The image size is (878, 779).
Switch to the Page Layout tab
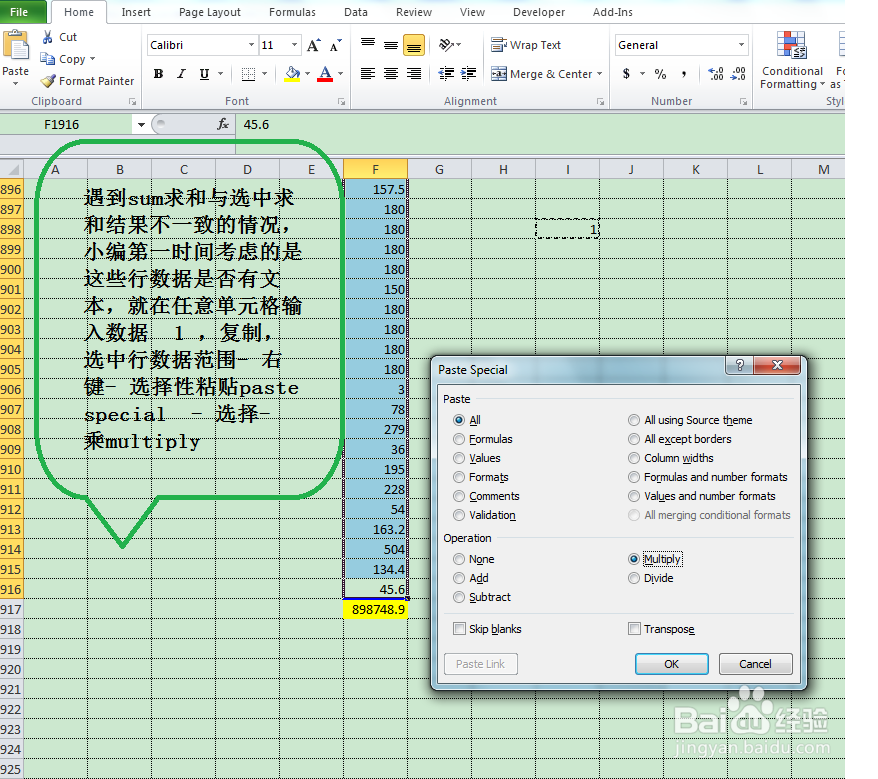click(x=210, y=12)
